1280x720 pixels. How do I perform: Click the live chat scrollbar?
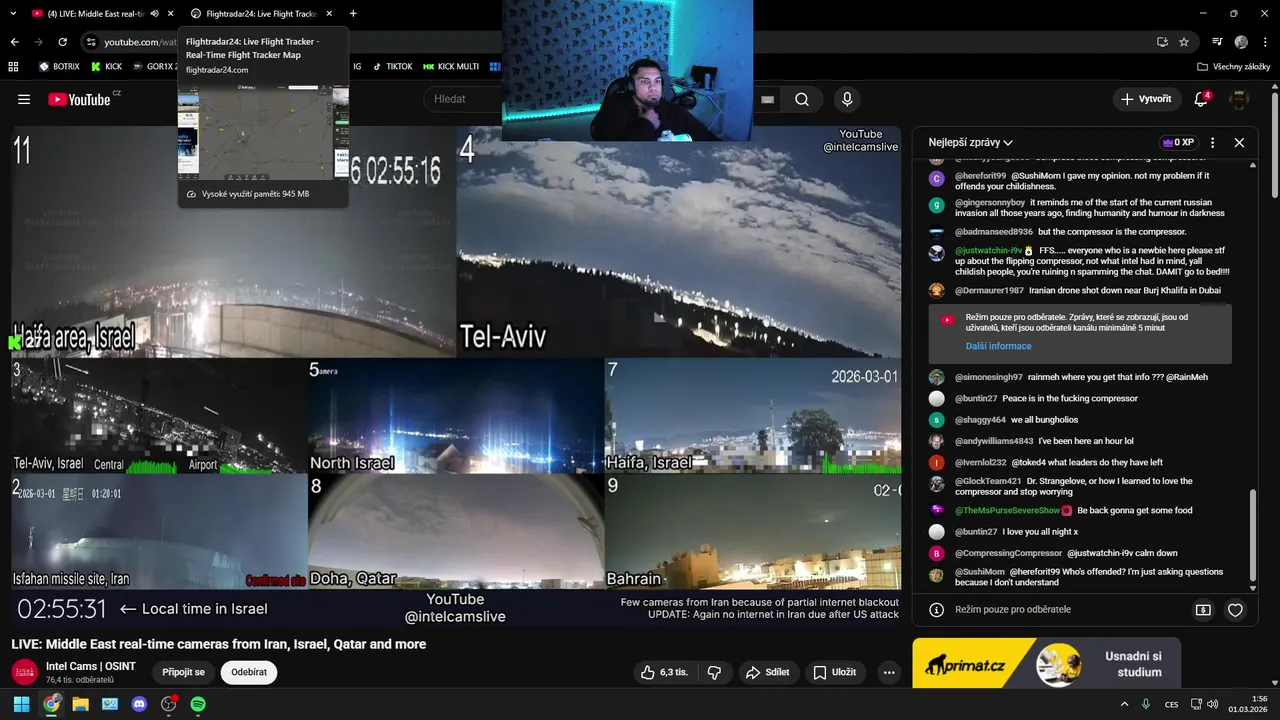click(1252, 535)
